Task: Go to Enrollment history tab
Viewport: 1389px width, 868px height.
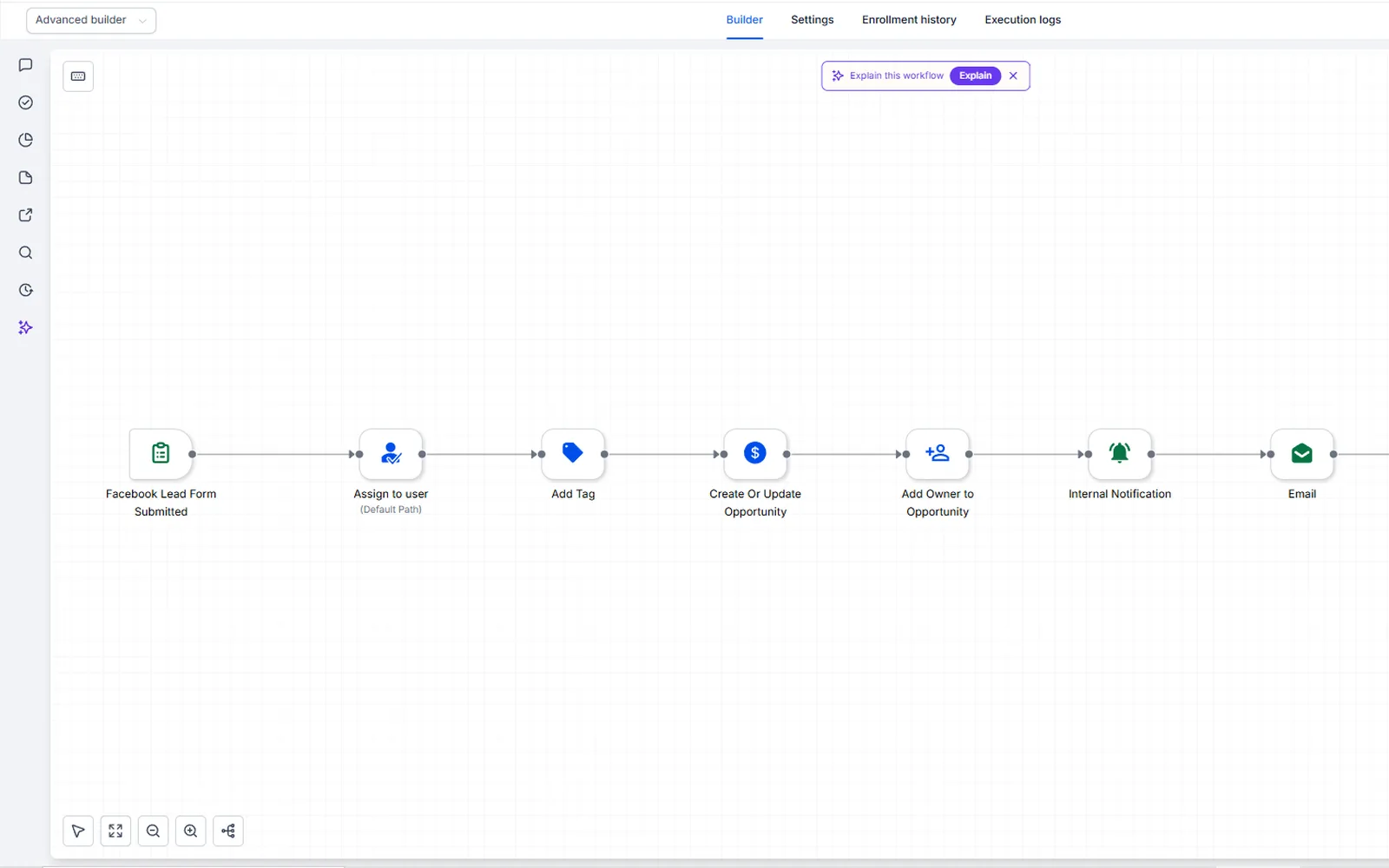Action: coord(909,20)
